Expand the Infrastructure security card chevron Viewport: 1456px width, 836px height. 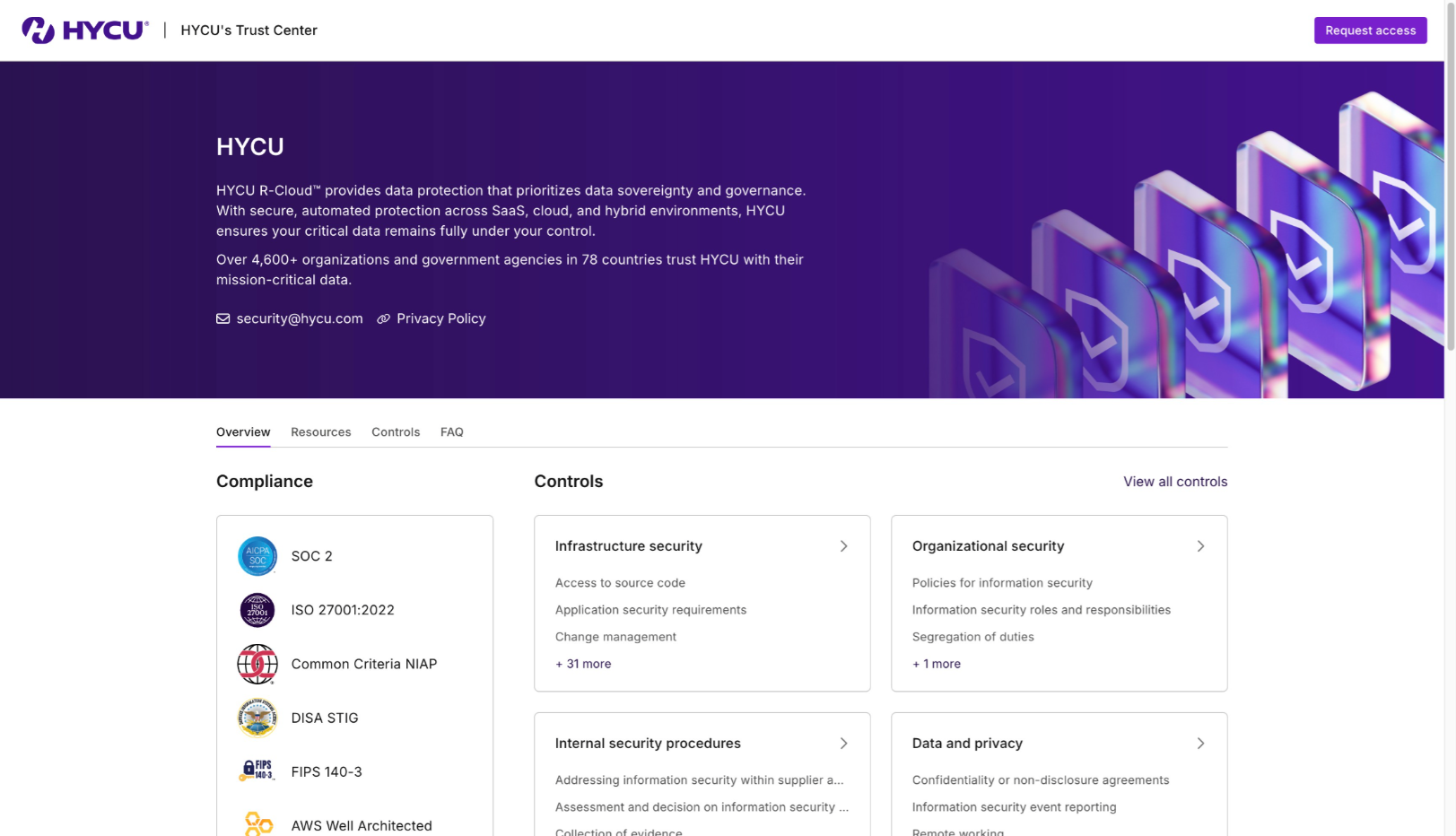pyautogui.click(x=843, y=545)
